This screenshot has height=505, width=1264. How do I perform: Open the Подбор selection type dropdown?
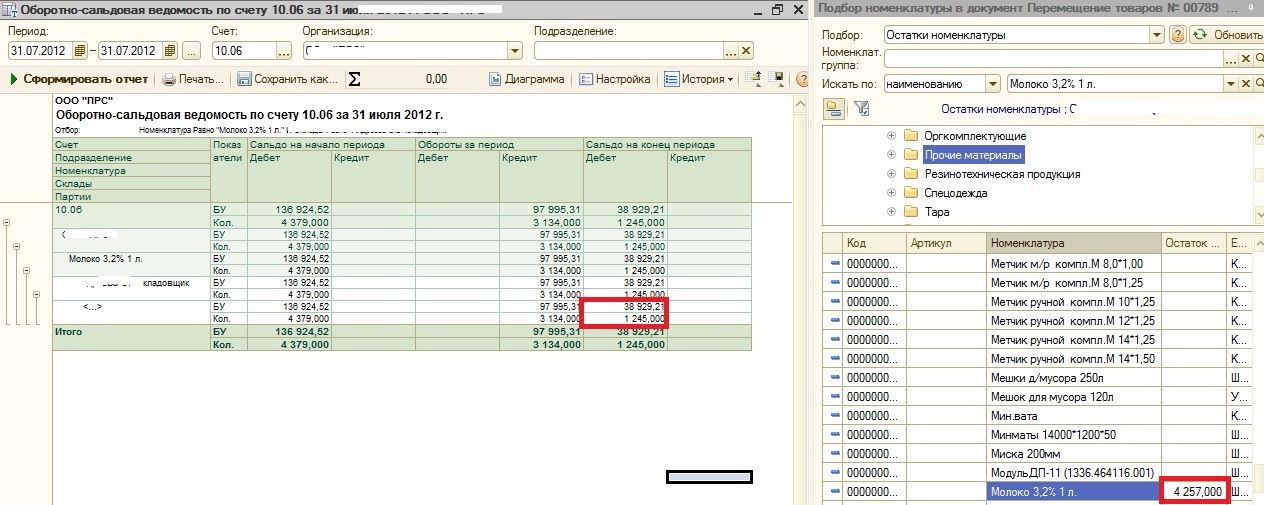pos(1155,35)
